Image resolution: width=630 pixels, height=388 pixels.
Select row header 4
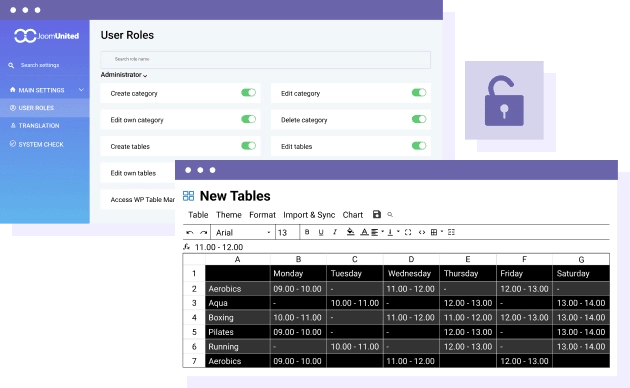click(194, 317)
